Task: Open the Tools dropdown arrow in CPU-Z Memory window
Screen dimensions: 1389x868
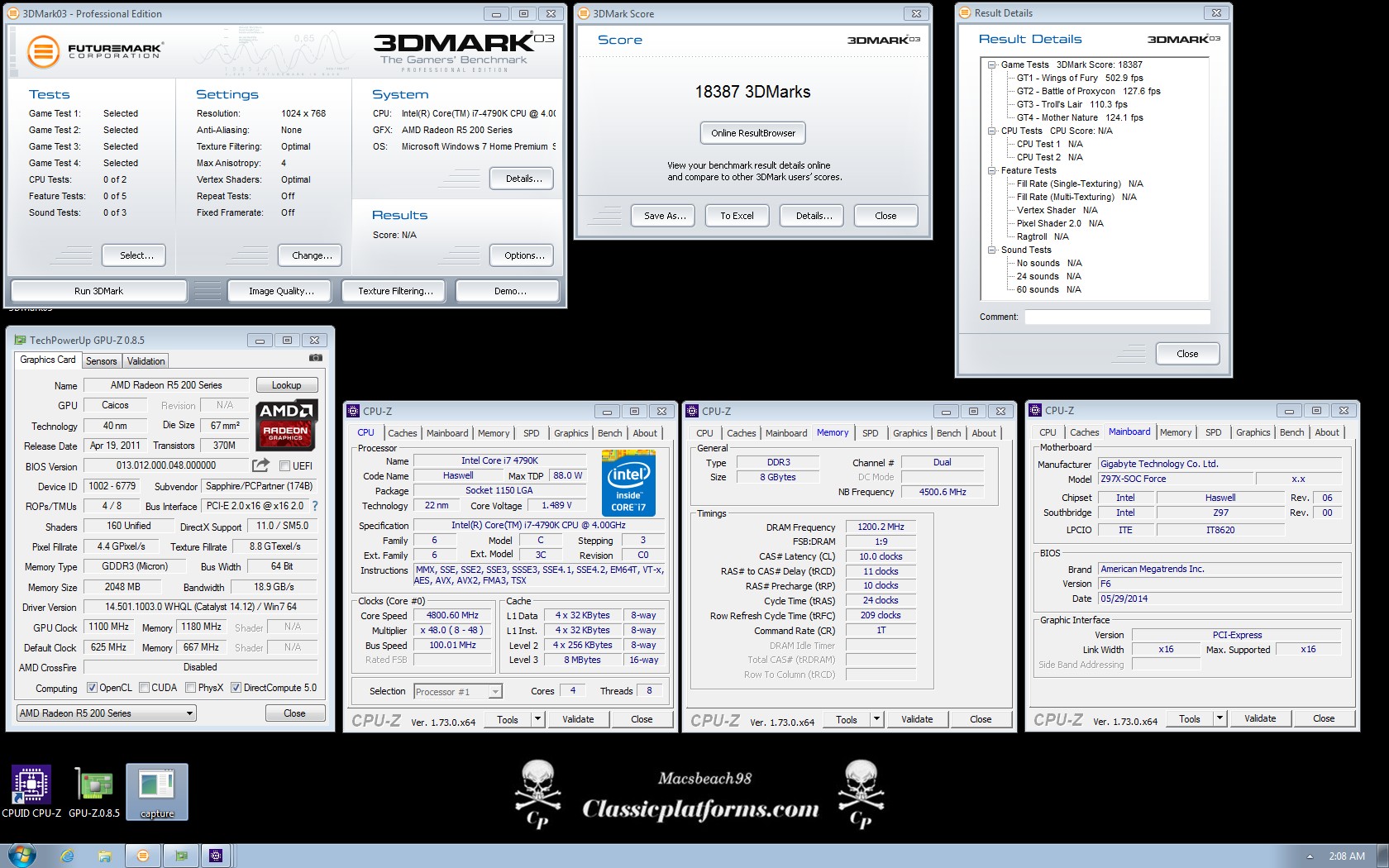Action: 876,719
